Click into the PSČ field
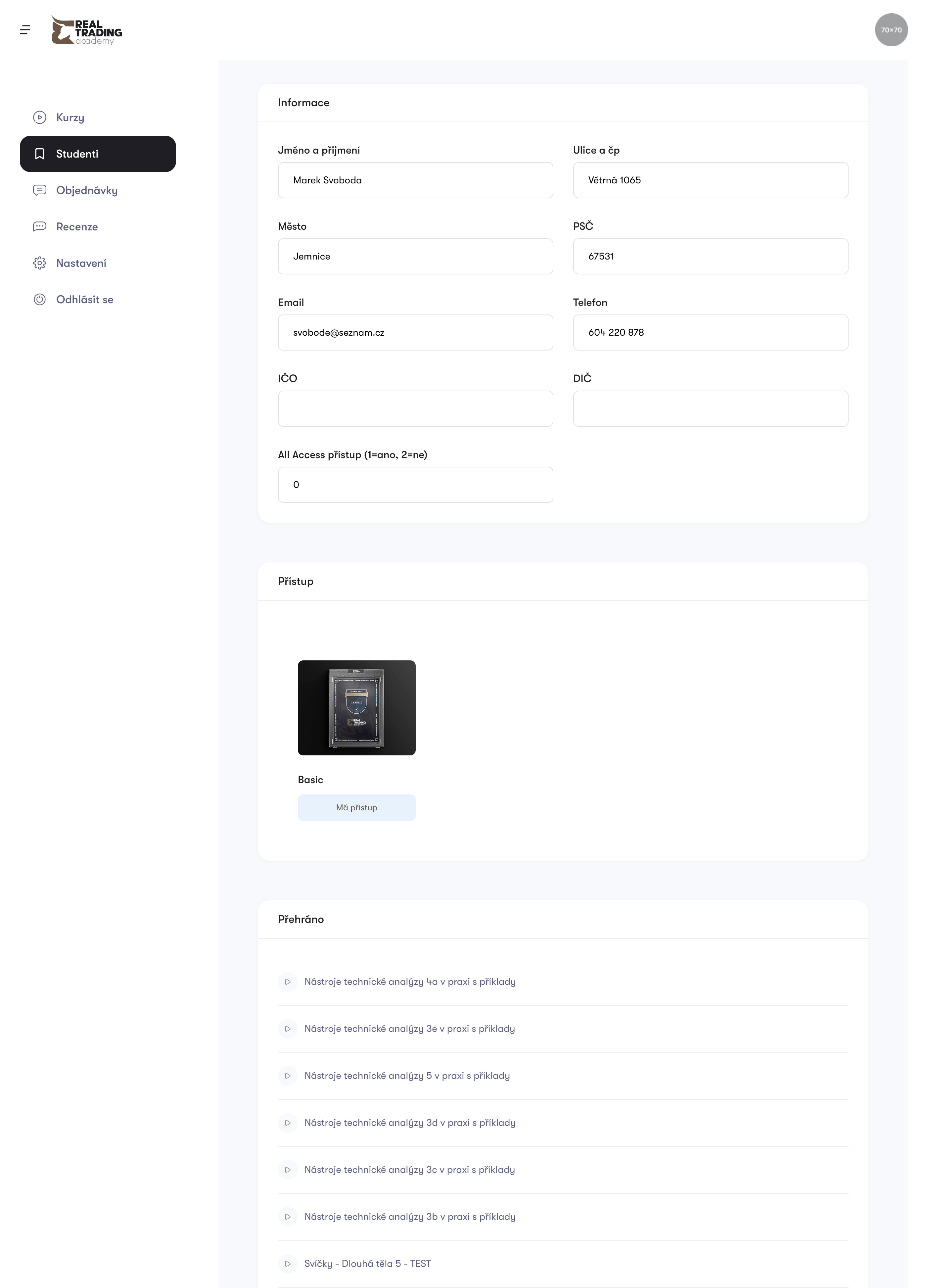928x1288 pixels. [711, 256]
